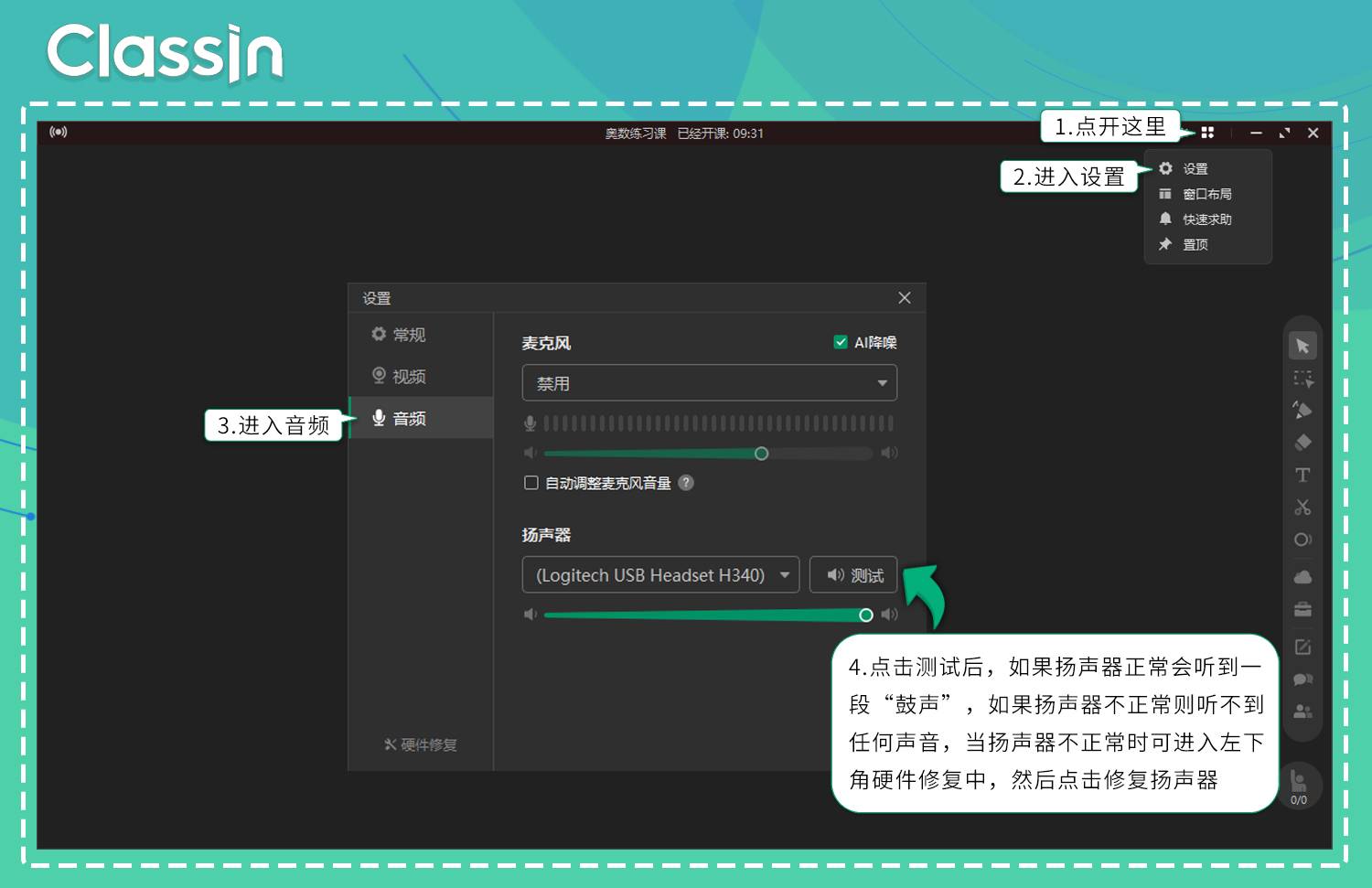Click the 奥数练习课 class title

636,134
